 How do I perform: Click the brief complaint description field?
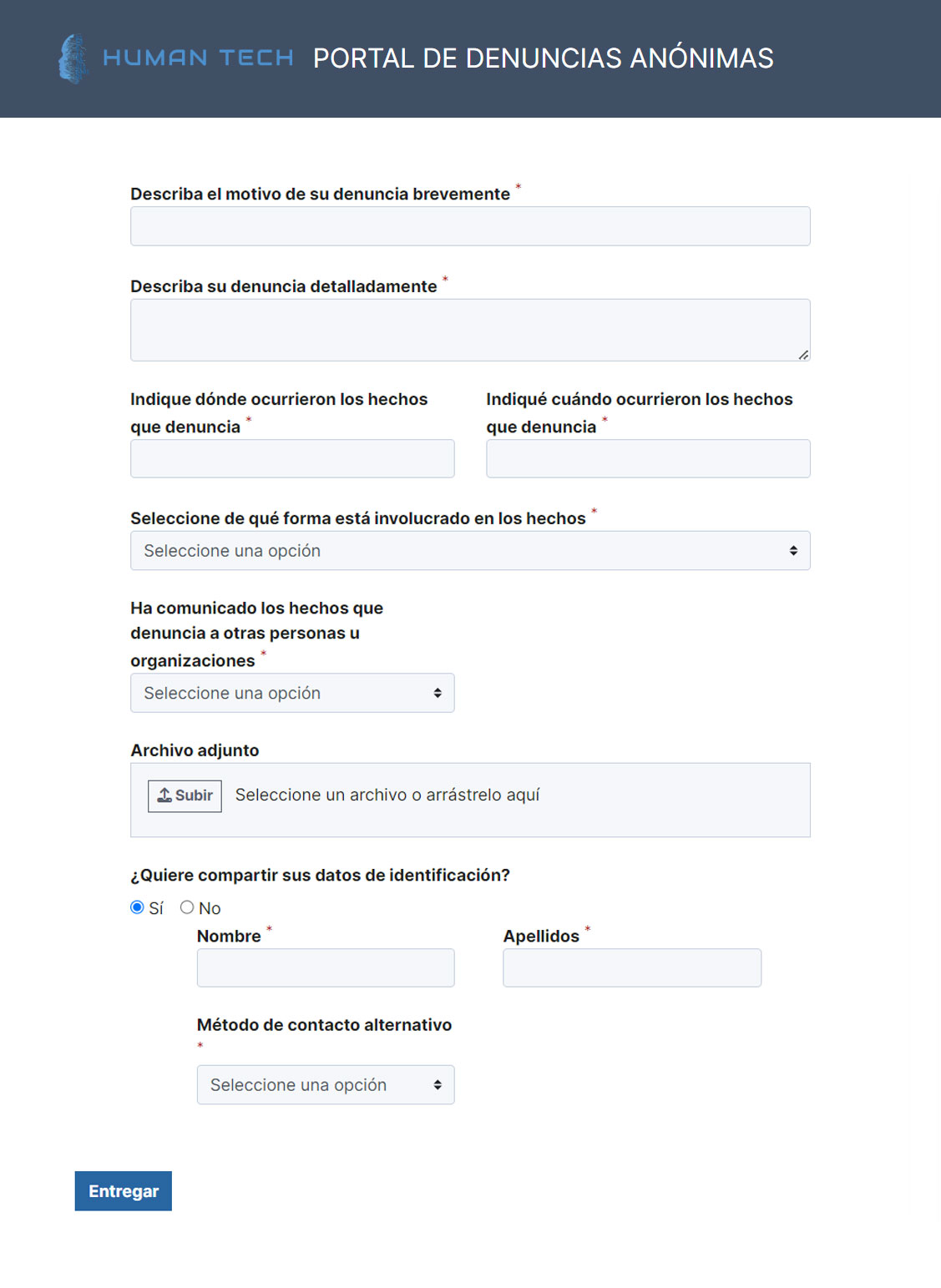[470, 225]
